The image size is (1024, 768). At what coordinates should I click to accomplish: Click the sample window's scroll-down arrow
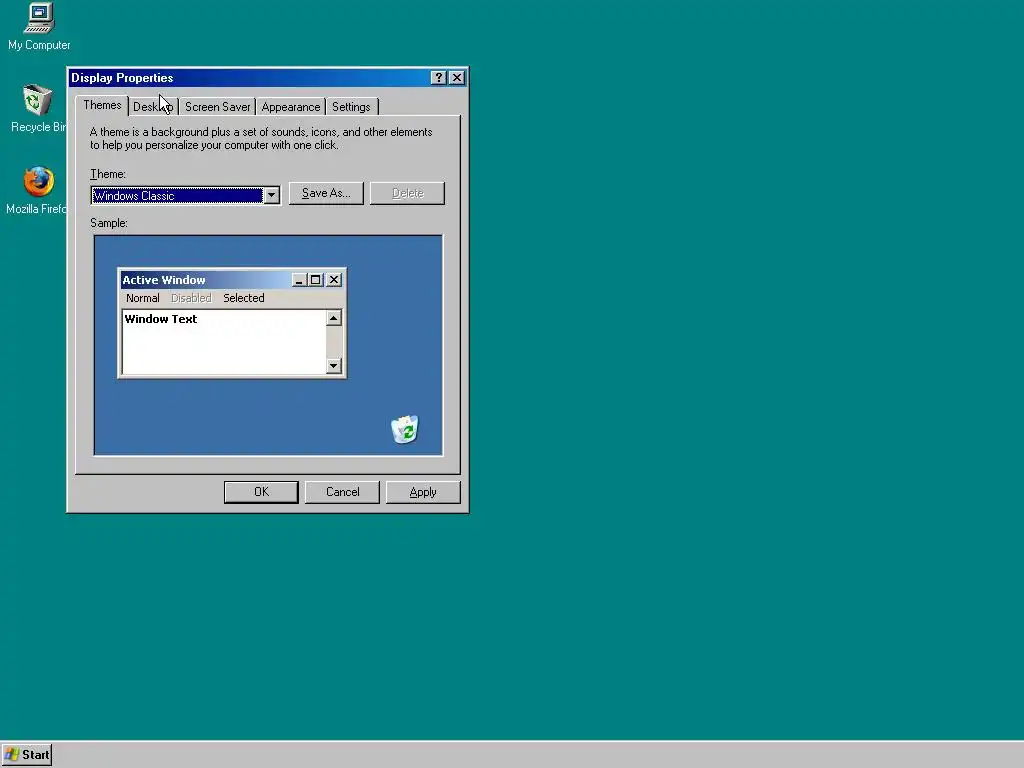coord(334,365)
